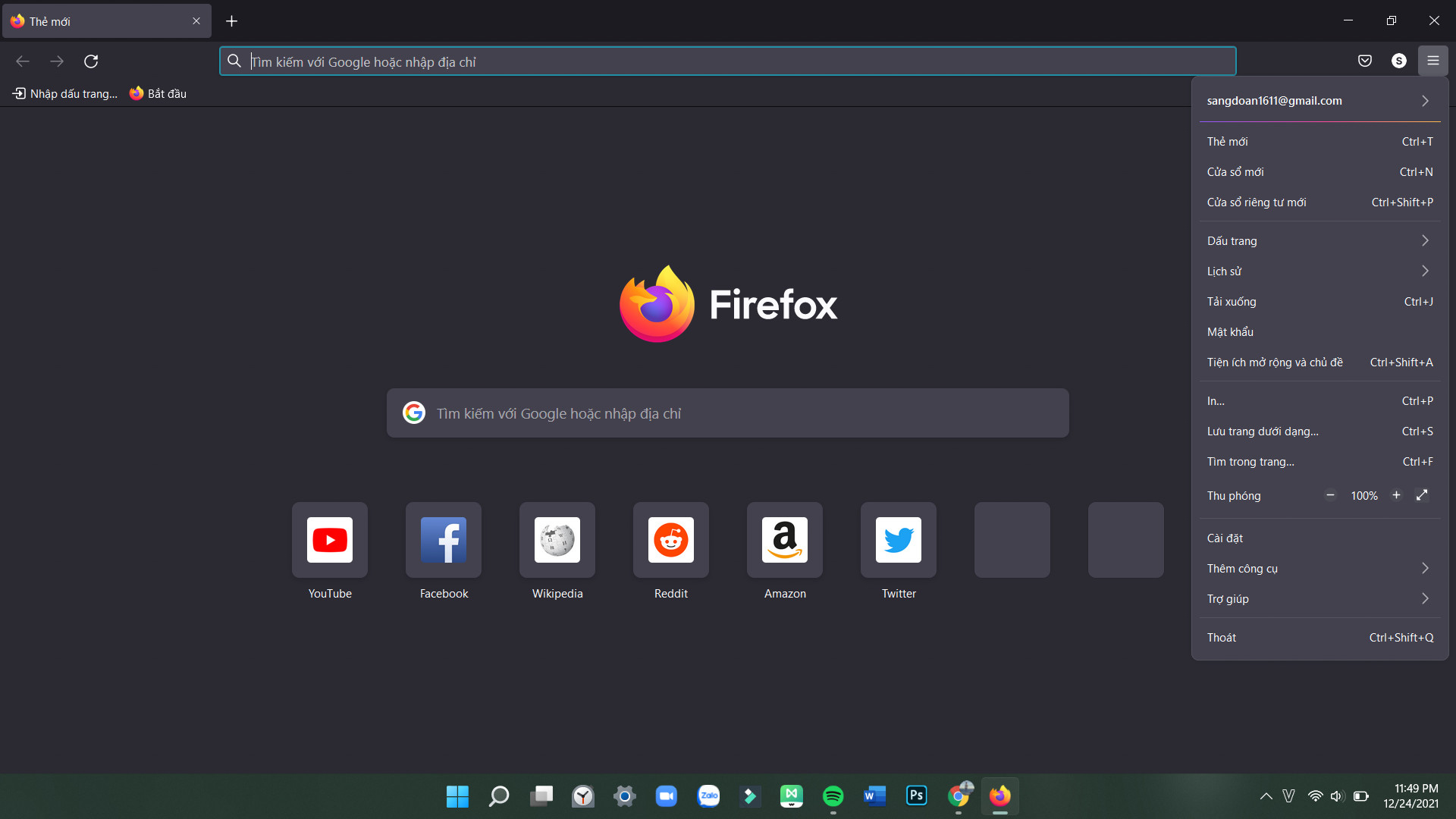Expand account sangdoan1611@gmail.com submenu

pyautogui.click(x=1319, y=101)
